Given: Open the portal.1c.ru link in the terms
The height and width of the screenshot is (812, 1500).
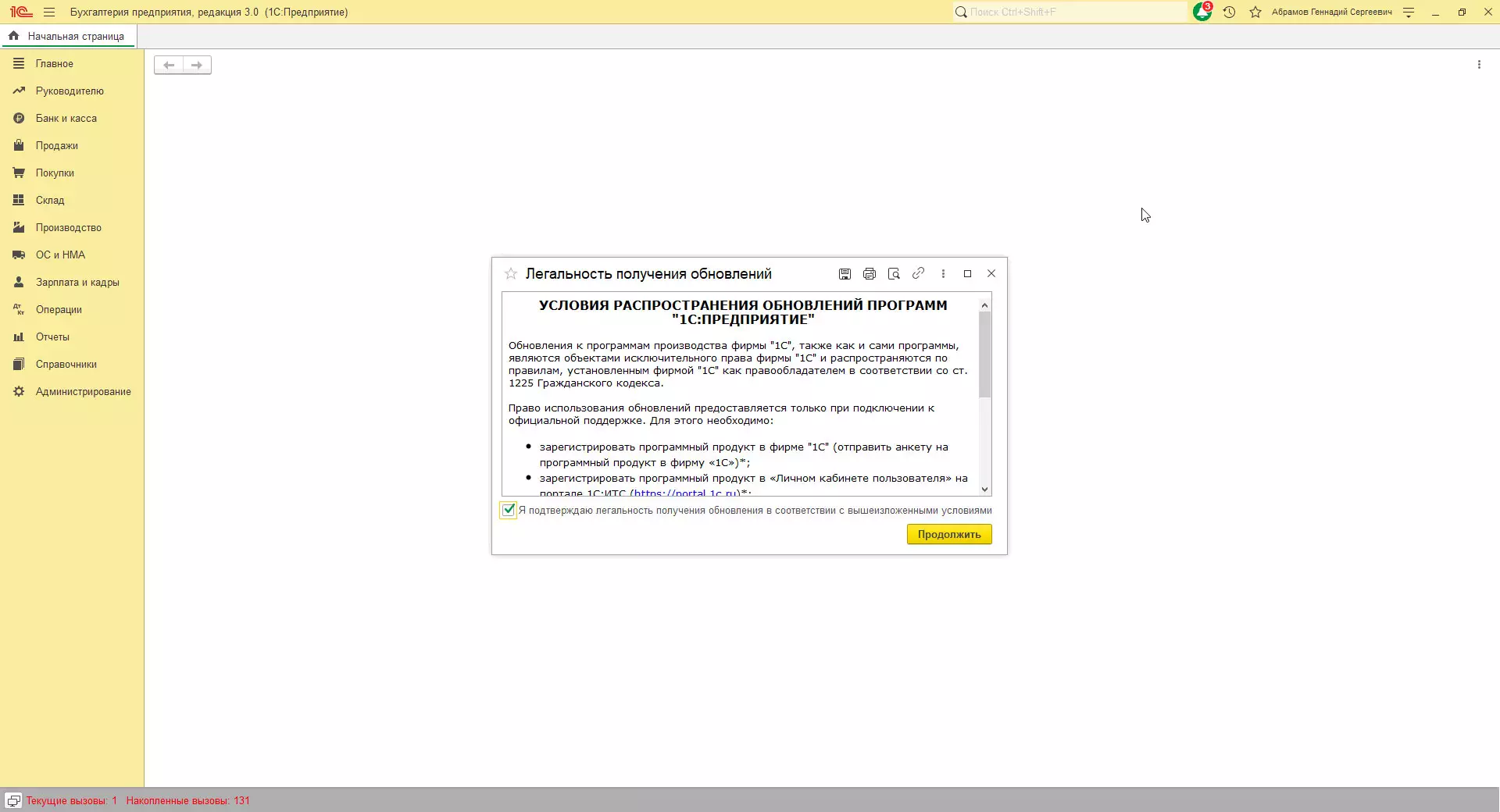Looking at the screenshot, I should (684, 493).
